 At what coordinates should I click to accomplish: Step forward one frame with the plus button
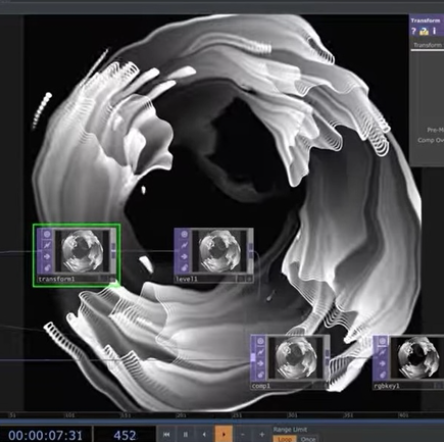click(x=262, y=434)
